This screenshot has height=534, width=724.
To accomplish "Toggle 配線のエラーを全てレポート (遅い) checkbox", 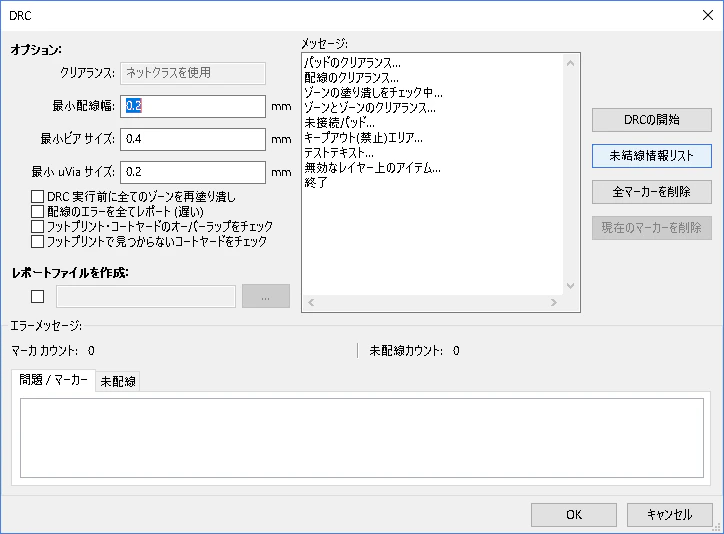I will coord(37,212).
